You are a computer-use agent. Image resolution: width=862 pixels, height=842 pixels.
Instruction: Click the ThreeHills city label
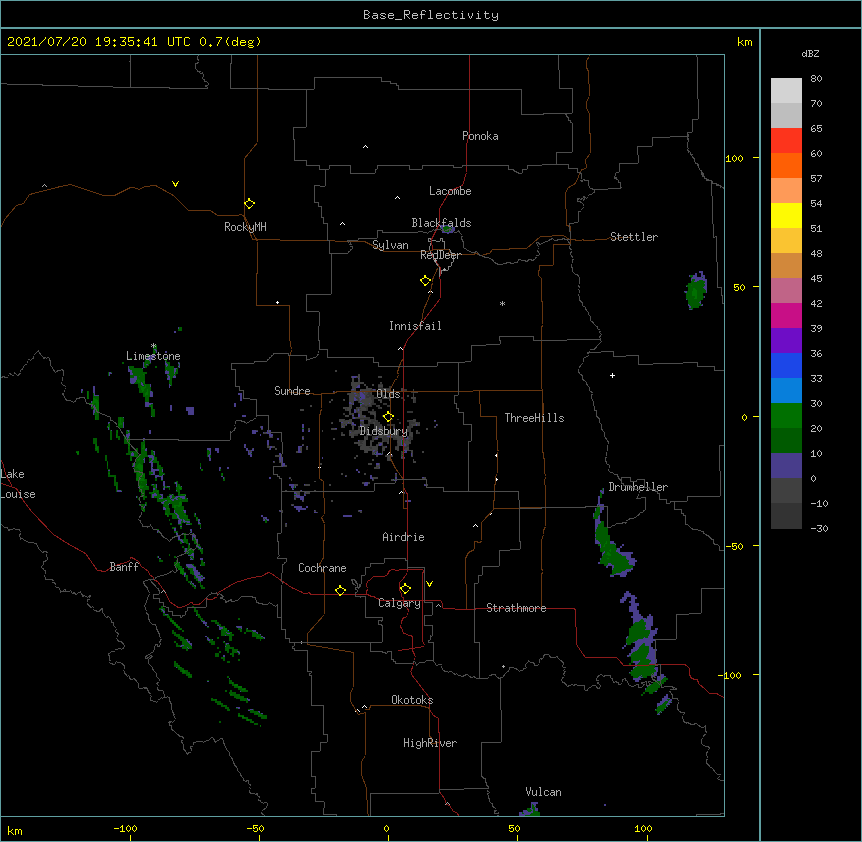pyautogui.click(x=534, y=418)
